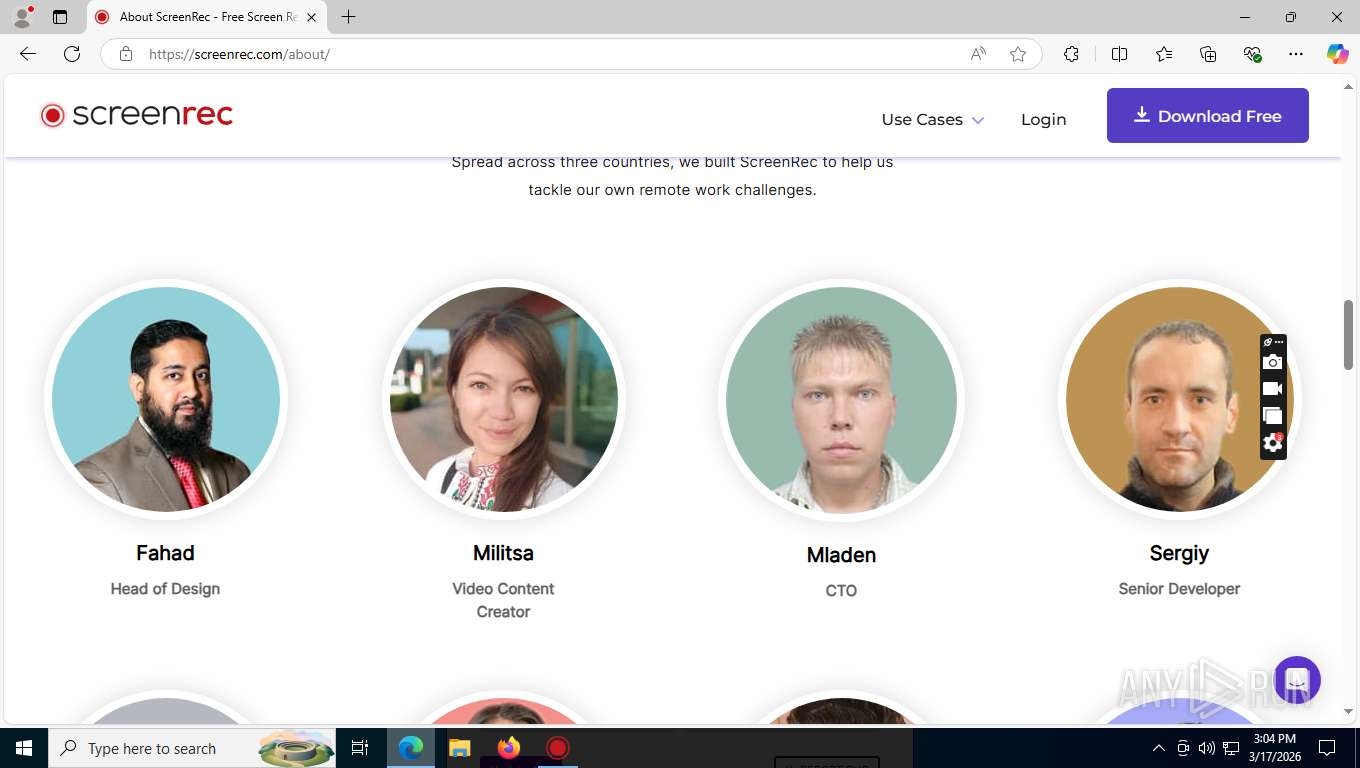Activate Read aloud in address bar
Image resolution: width=1360 pixels, height=768 pixels.
[x=978, y=54]
